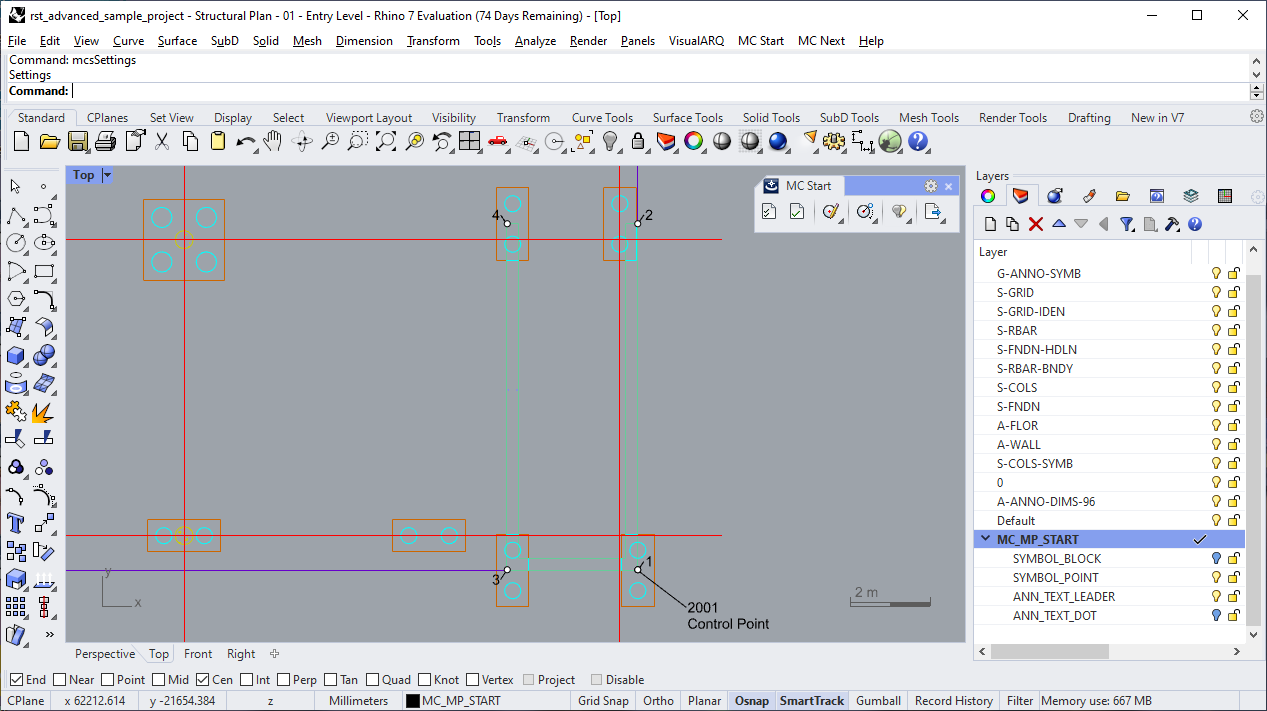Enable the Int osnap checkbox

click(x=246, y=680)
